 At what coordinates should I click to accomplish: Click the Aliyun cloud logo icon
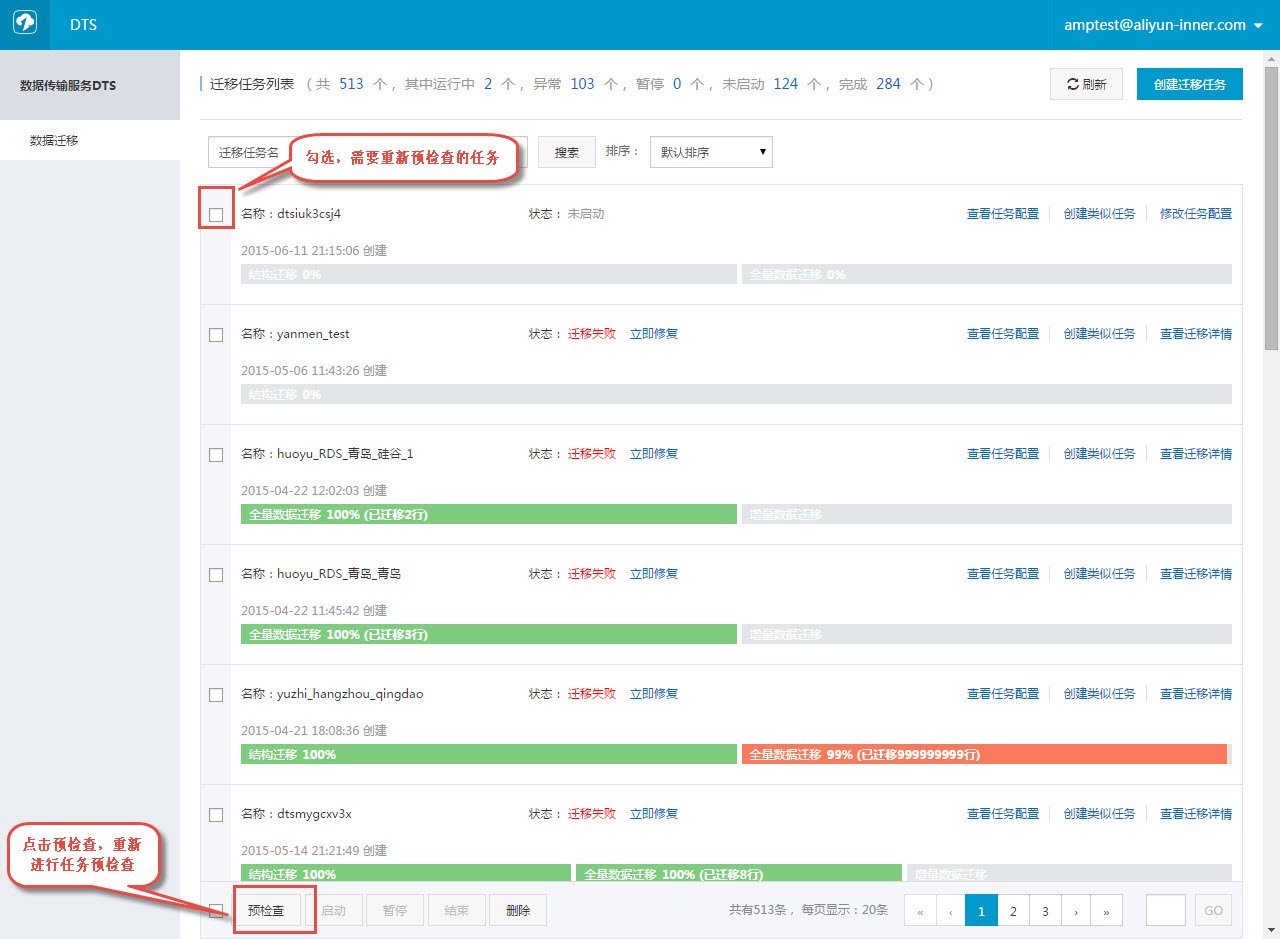pyautogui.click(x=25, y=25)
